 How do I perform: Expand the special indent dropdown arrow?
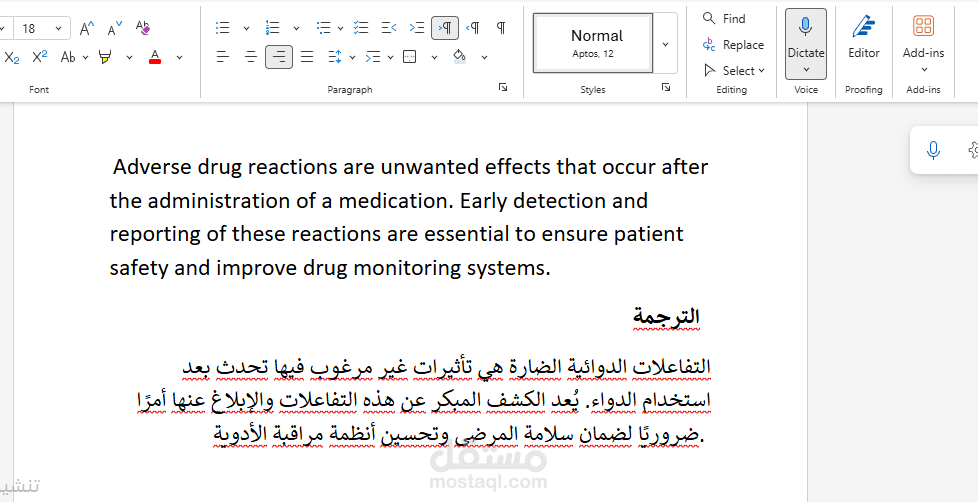(390, 57)
